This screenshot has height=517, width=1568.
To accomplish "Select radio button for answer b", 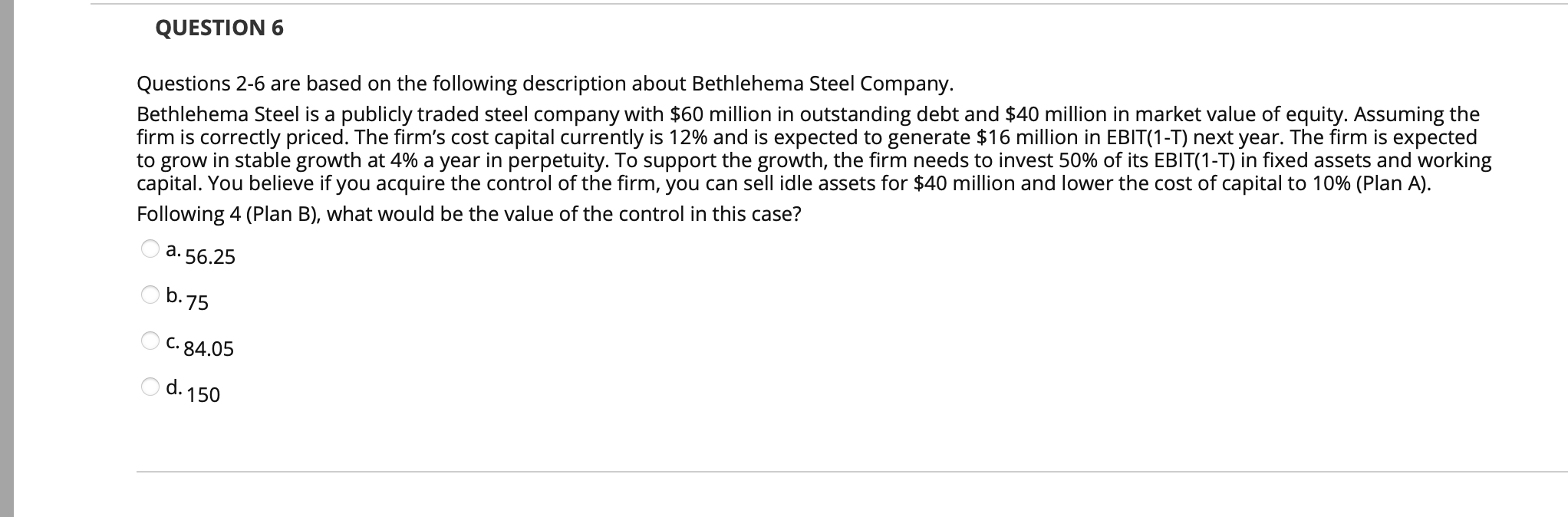I will click(149, 295).
